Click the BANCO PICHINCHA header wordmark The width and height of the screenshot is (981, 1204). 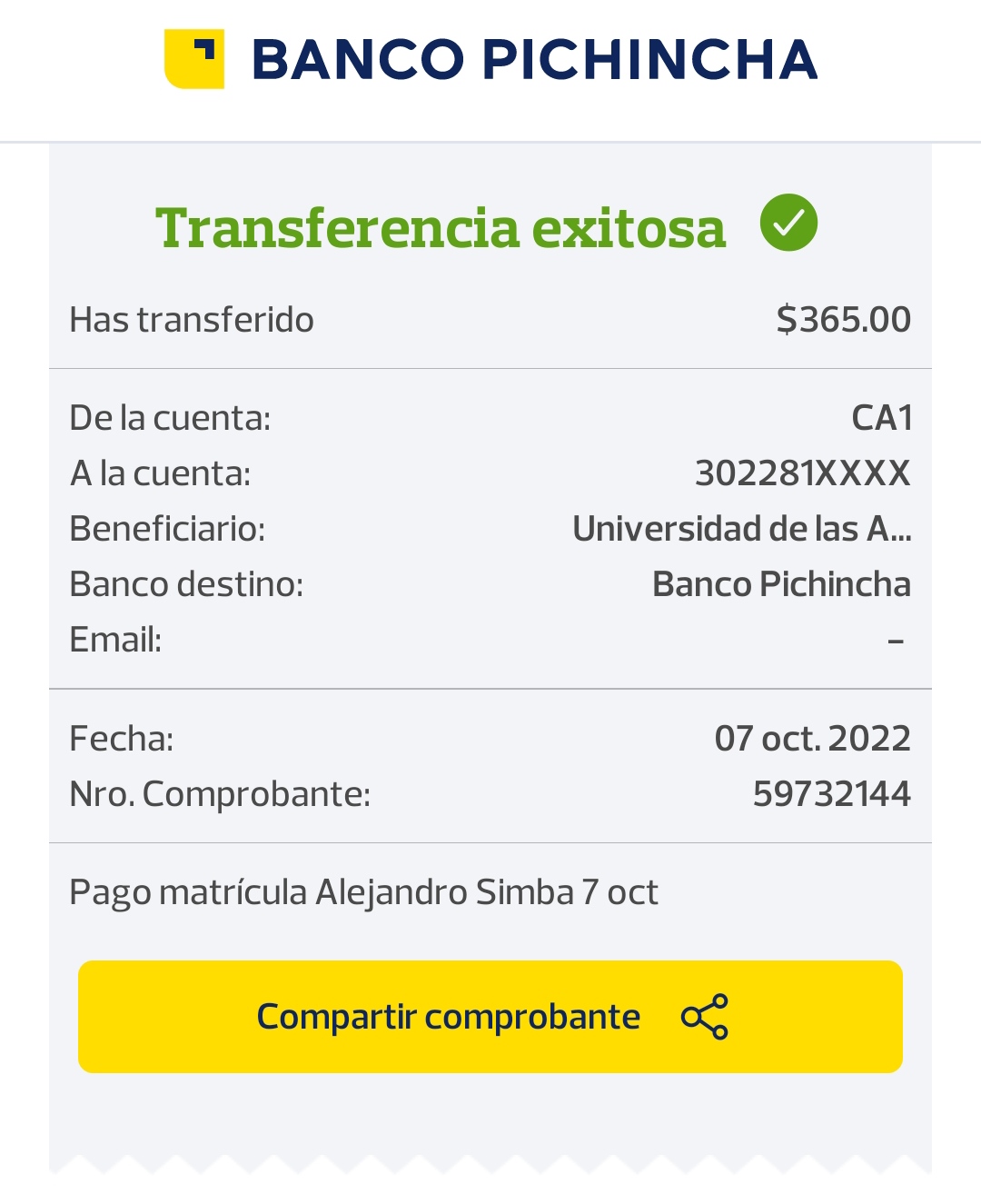(x=534, y=60)
